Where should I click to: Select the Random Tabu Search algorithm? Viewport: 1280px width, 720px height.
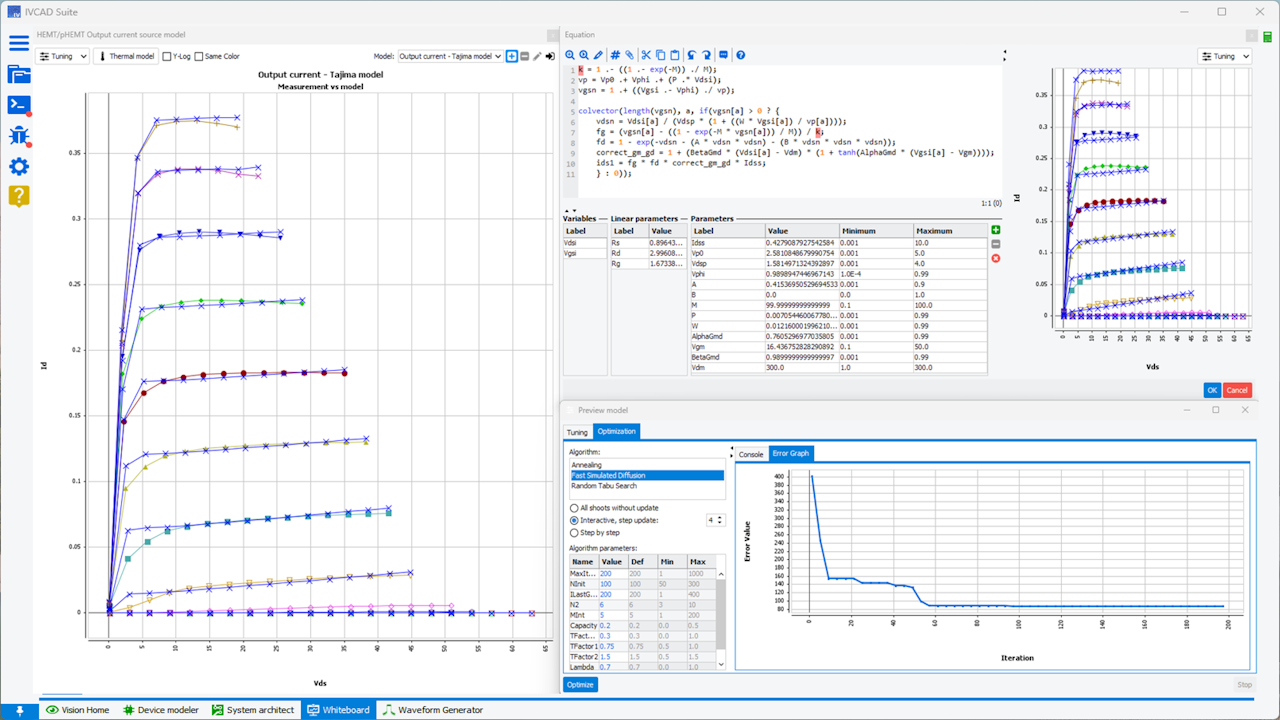(646, 486)
